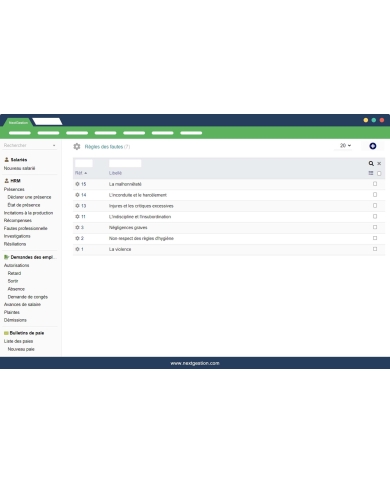Viewport: 390px width, 484px height.
Task: Open the 20 rows-per-page dropdown
Action: tap(345, 146)
